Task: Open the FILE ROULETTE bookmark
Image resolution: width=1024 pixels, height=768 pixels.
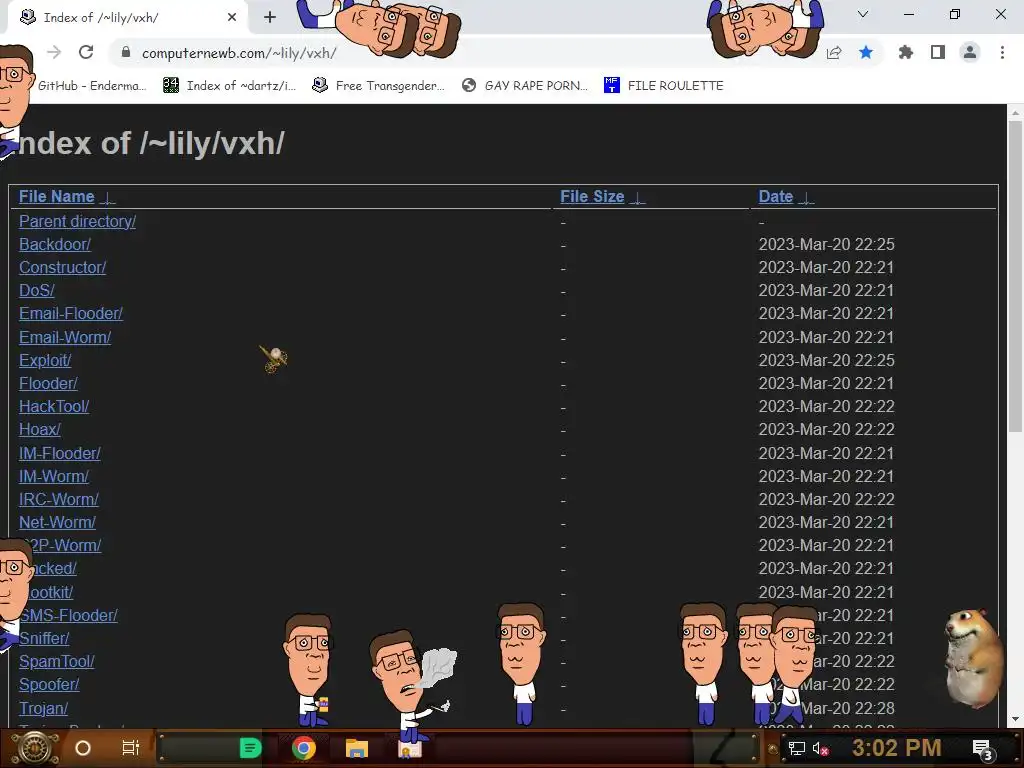Action: [x=664, y=86]
